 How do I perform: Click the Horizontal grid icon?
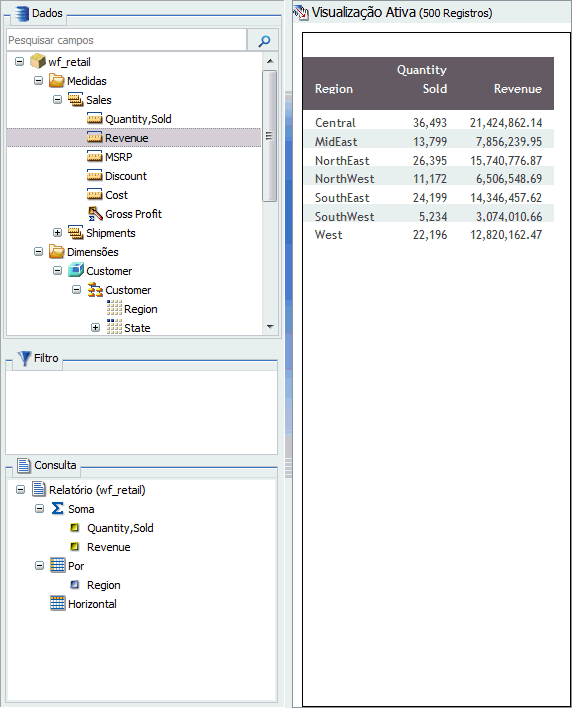[x=57, y=603]
